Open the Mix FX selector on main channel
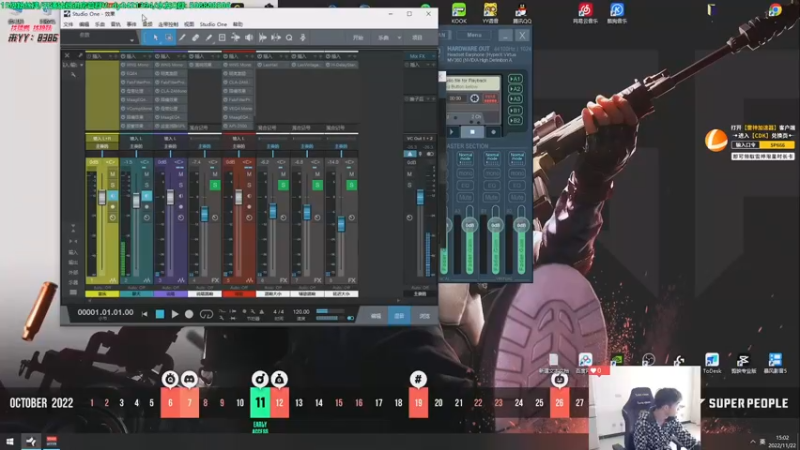Viewport: 800px width, 450px height. (420, 56)
